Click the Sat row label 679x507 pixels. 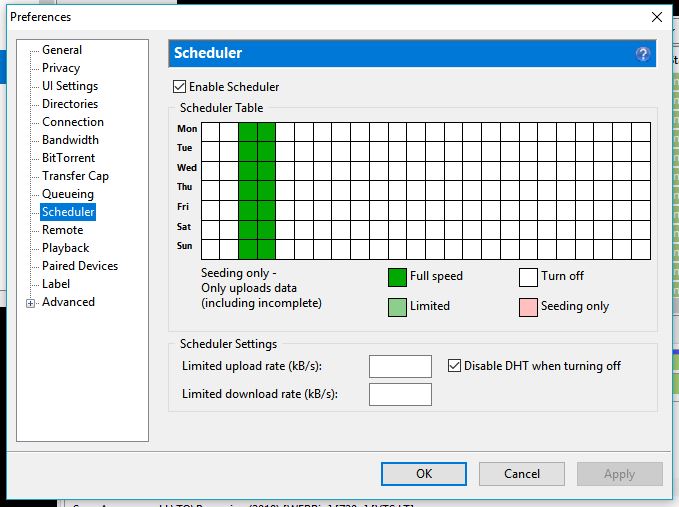coord(184,226)
